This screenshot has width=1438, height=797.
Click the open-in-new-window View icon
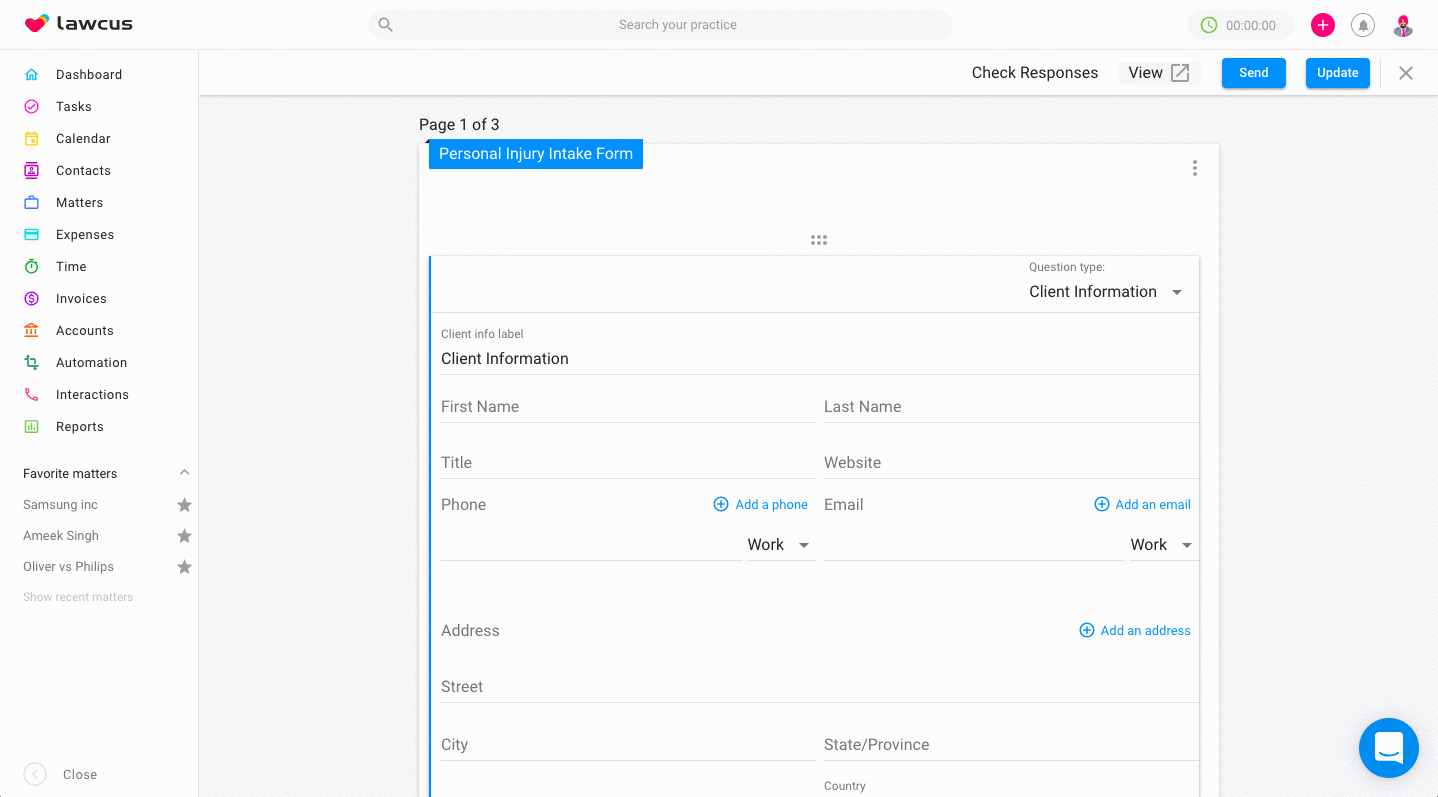click(1180, 73)
